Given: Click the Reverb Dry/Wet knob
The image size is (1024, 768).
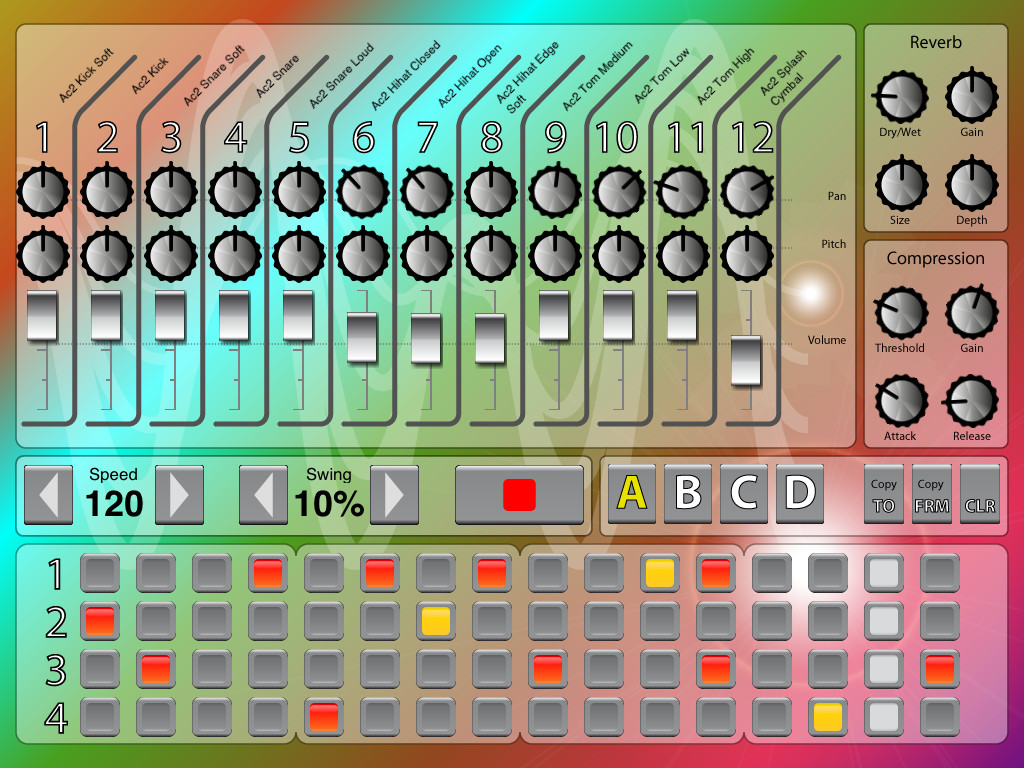Looking at the screenshot, I should (x=901, y=97).
